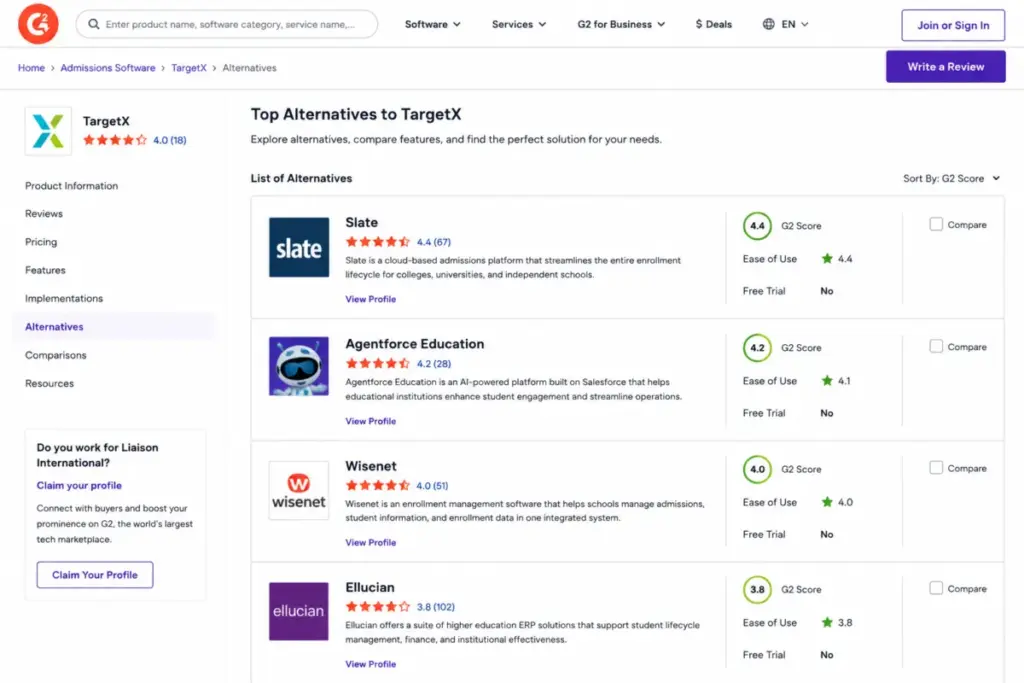The image size is (1024, 683).
Task: Open the Ellucian product title
Action: pos(370,588)
